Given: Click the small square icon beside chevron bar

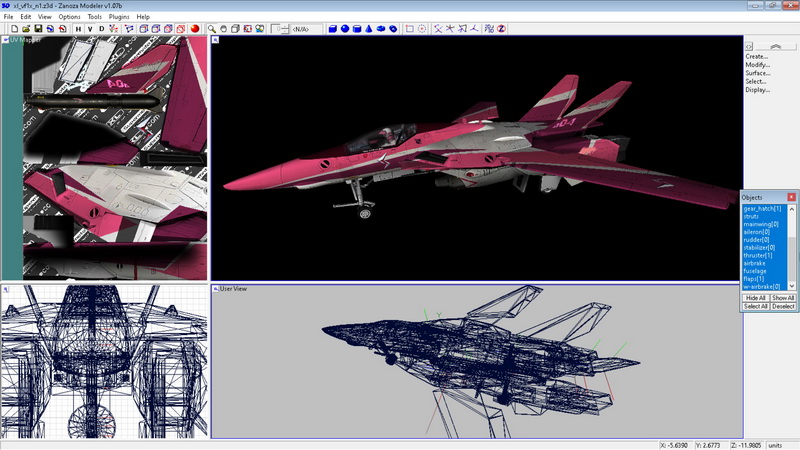Looking at the screenshot, I should 749,46.
